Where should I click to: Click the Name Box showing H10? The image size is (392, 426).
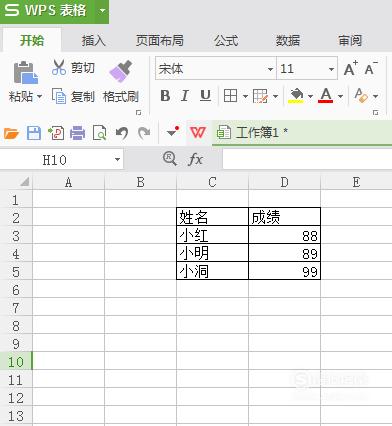(55, 160)
